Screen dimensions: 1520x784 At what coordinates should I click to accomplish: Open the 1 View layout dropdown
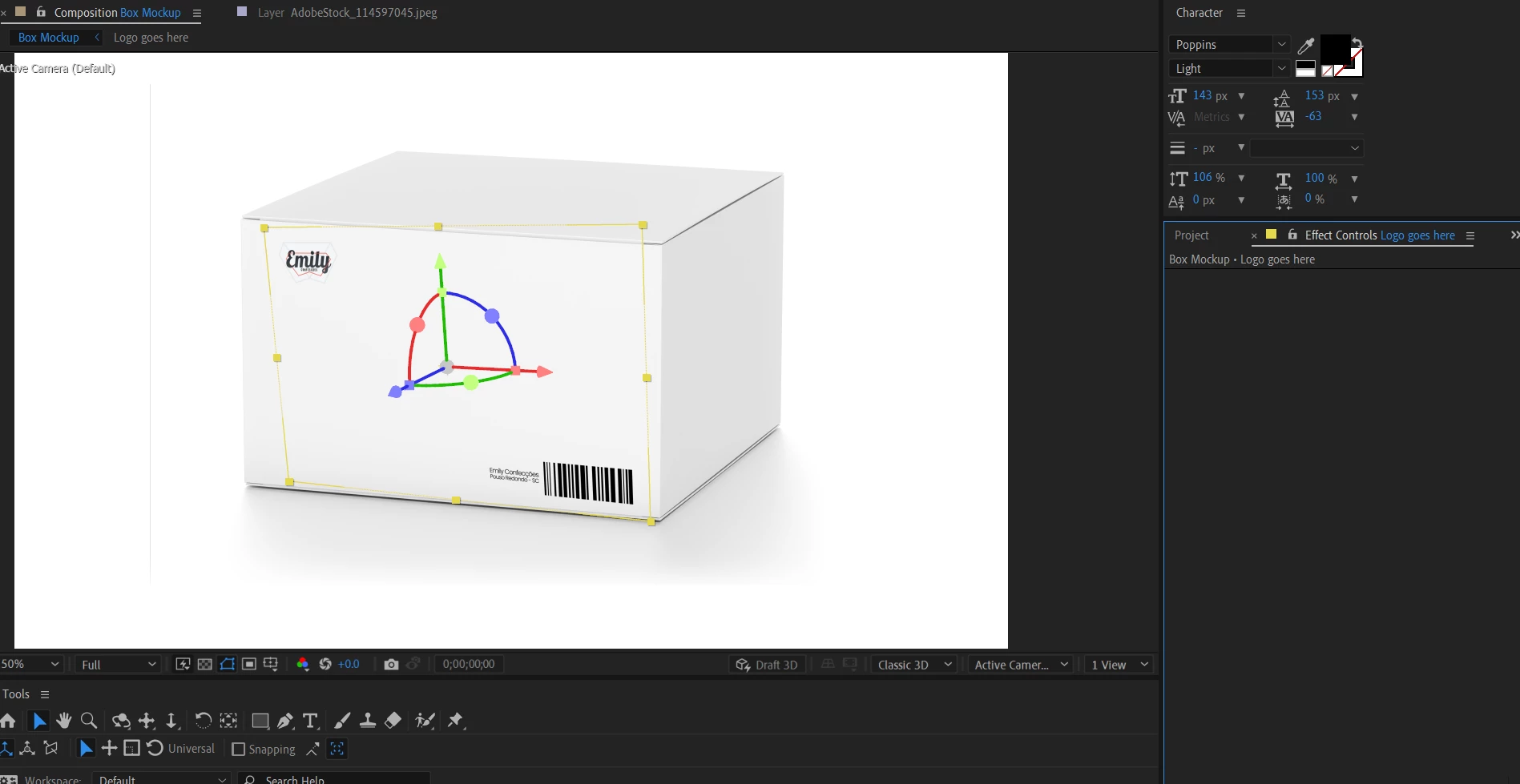click(1119, 665)
